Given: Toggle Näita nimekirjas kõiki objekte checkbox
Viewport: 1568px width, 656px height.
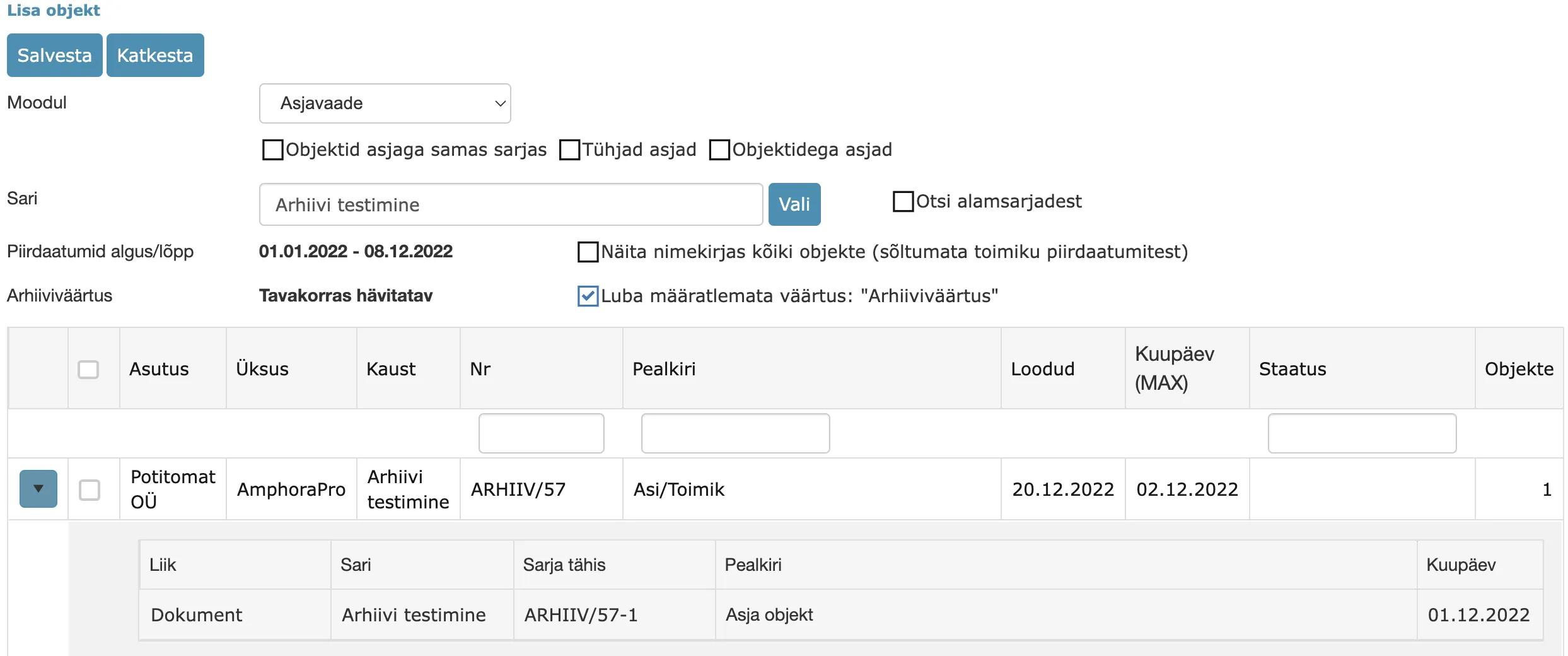Looking at the screenshot, I should [x=588, y=252].
